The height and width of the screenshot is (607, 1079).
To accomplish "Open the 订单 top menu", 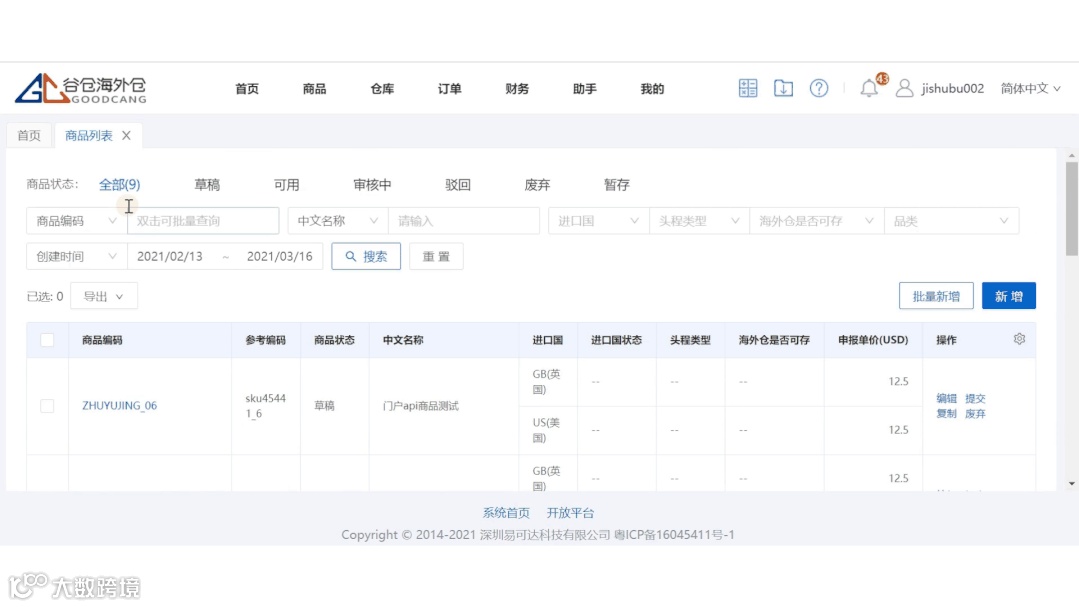I will coord(449,89).
